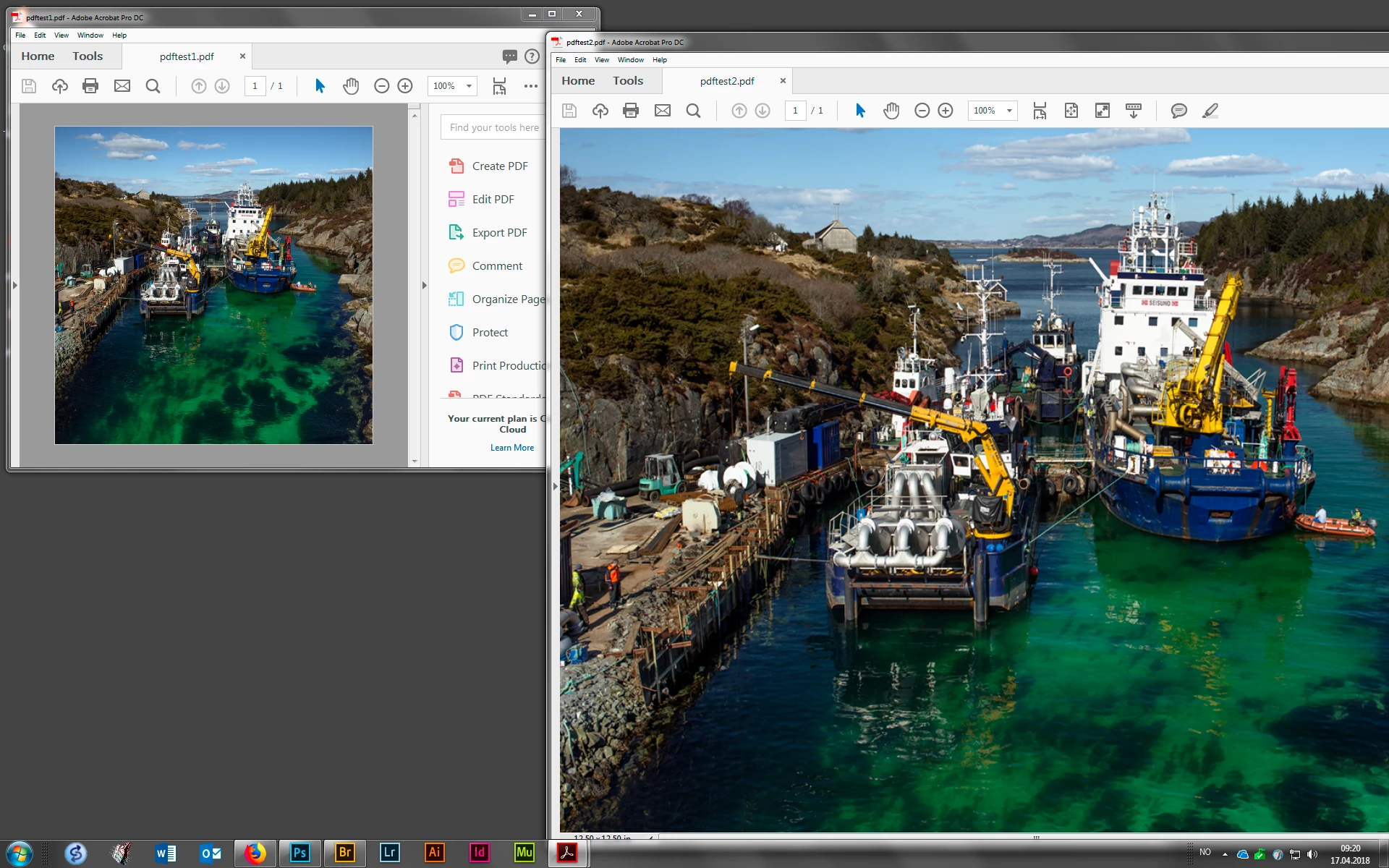Expand the 100% zoom dropdown in pdftest2
The image size is (1389, 868).
1009,111
